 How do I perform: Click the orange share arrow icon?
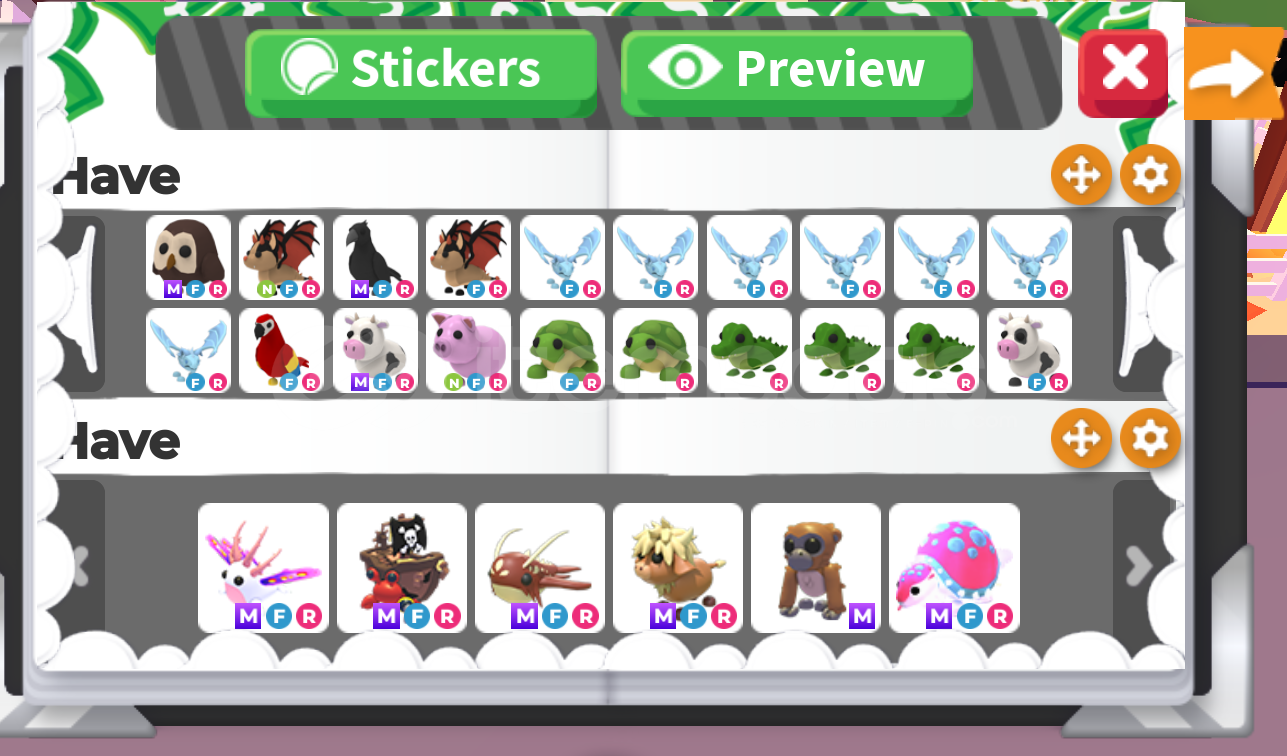pos(1233,73)
